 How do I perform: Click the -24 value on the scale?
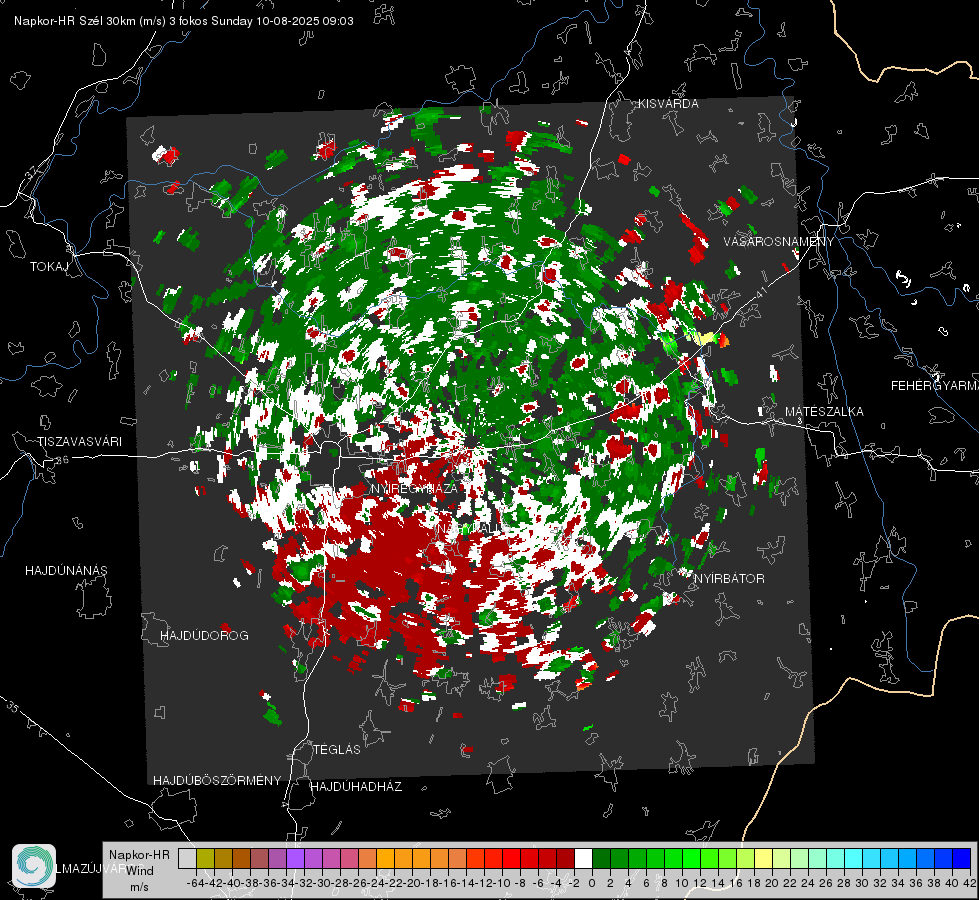click(x=376, y=883)
